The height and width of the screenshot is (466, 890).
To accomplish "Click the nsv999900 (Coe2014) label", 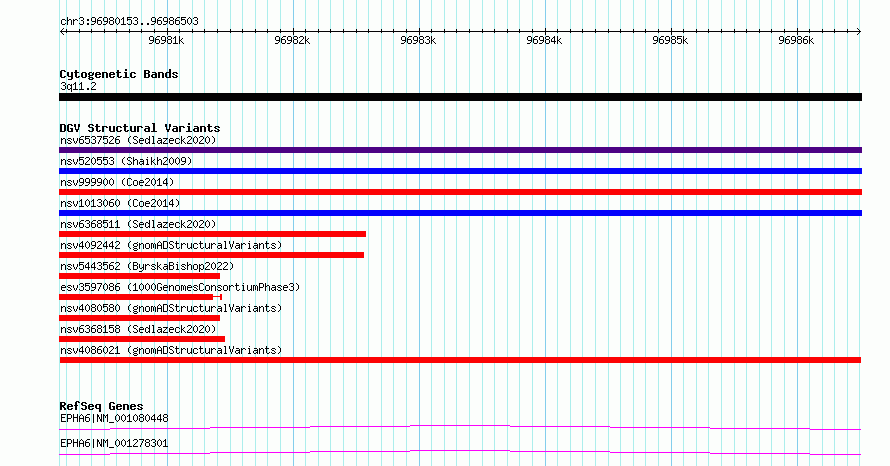I will pyautogui.click(x=117, y=182).
